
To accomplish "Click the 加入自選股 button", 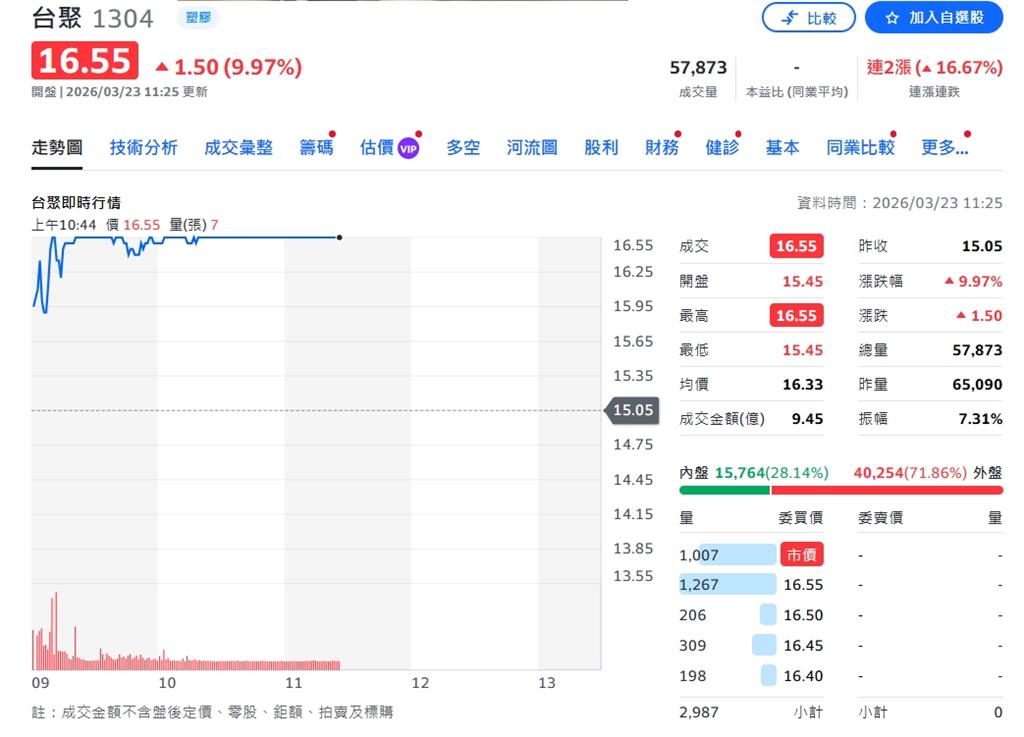I will click(x=934, y=17).
